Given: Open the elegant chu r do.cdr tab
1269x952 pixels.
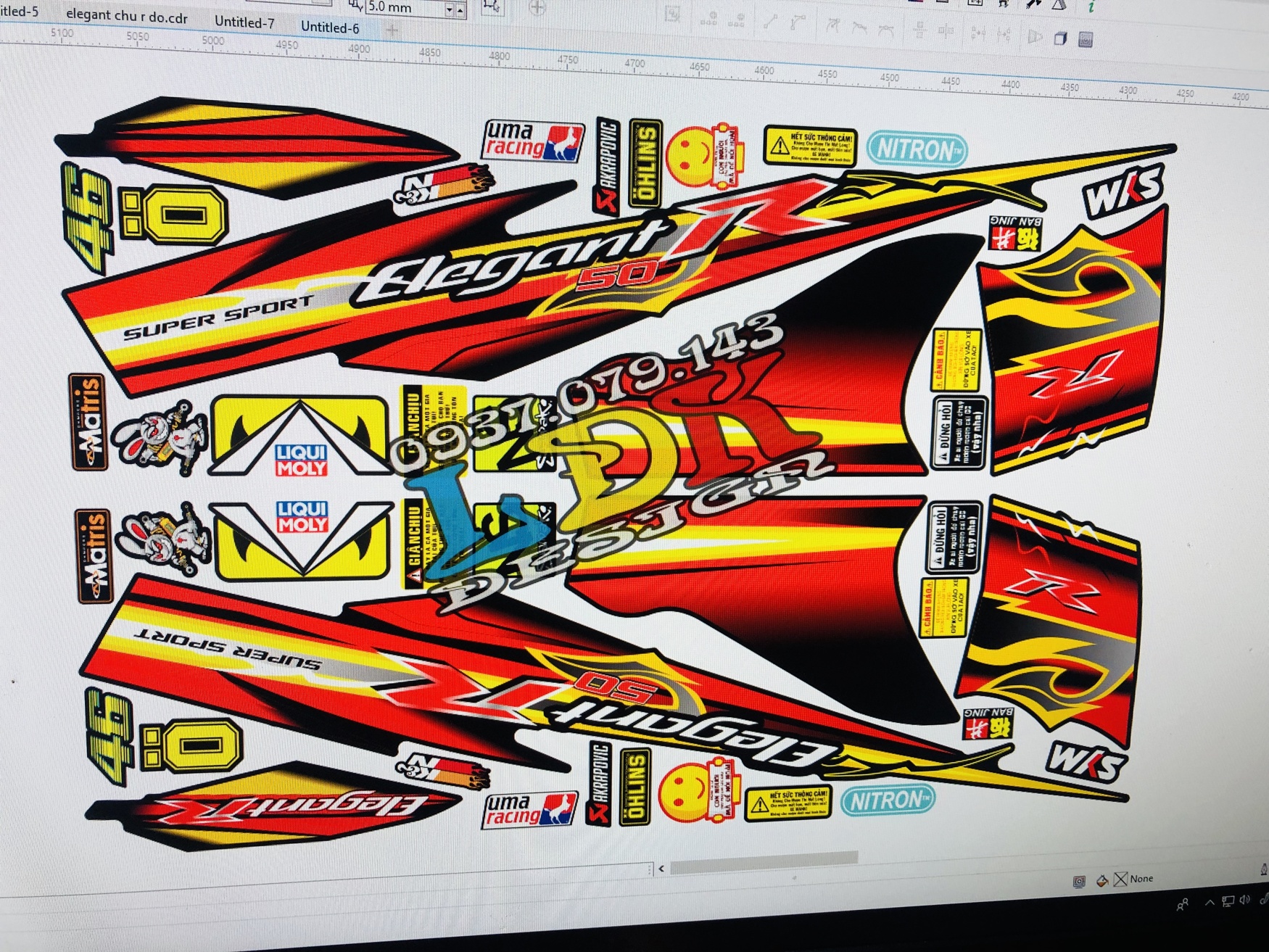Looking at the screenshot, I should coord(127,16).
